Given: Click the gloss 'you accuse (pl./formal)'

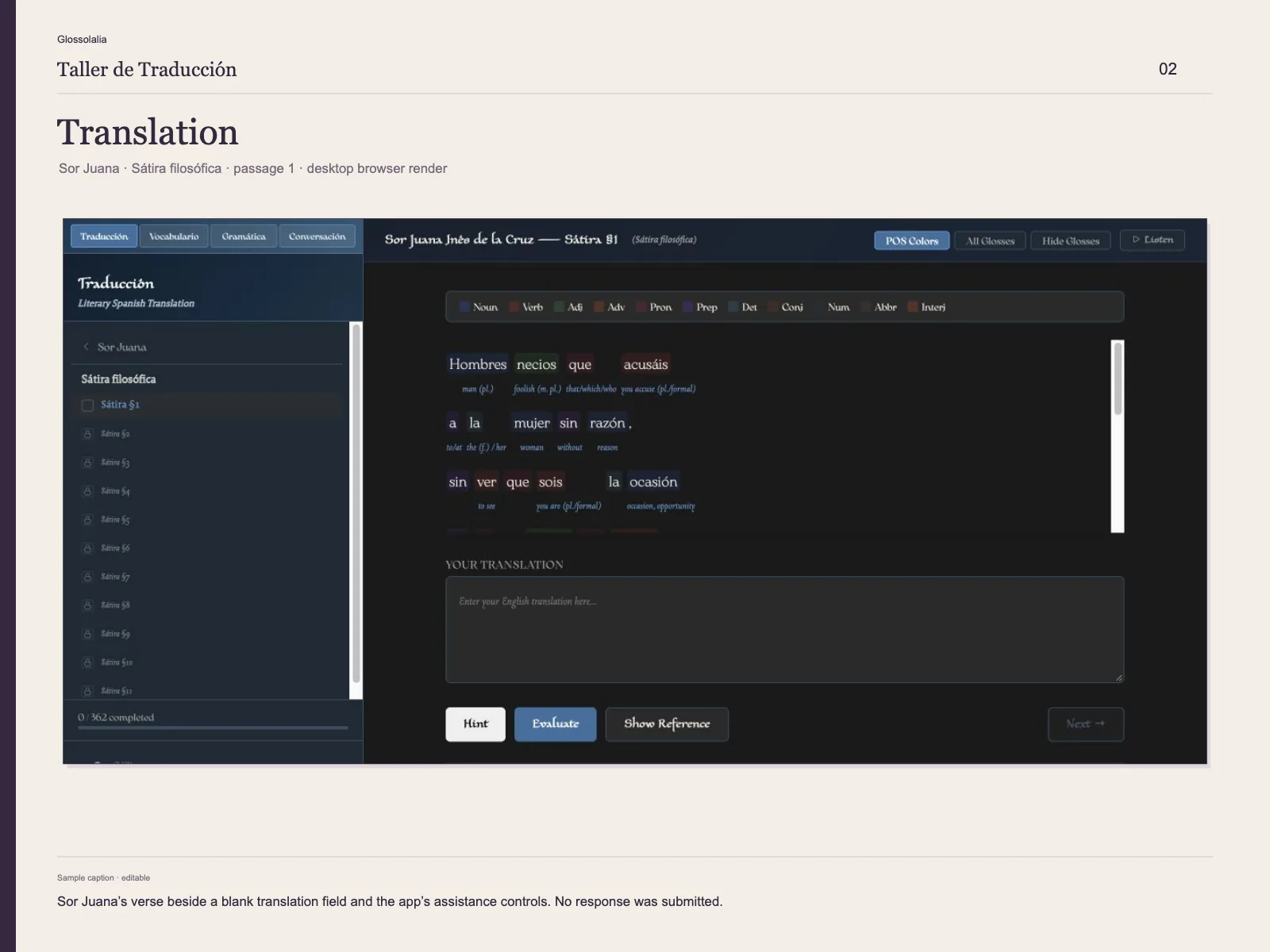Looking at the screenshot, I should pos(658,389).
